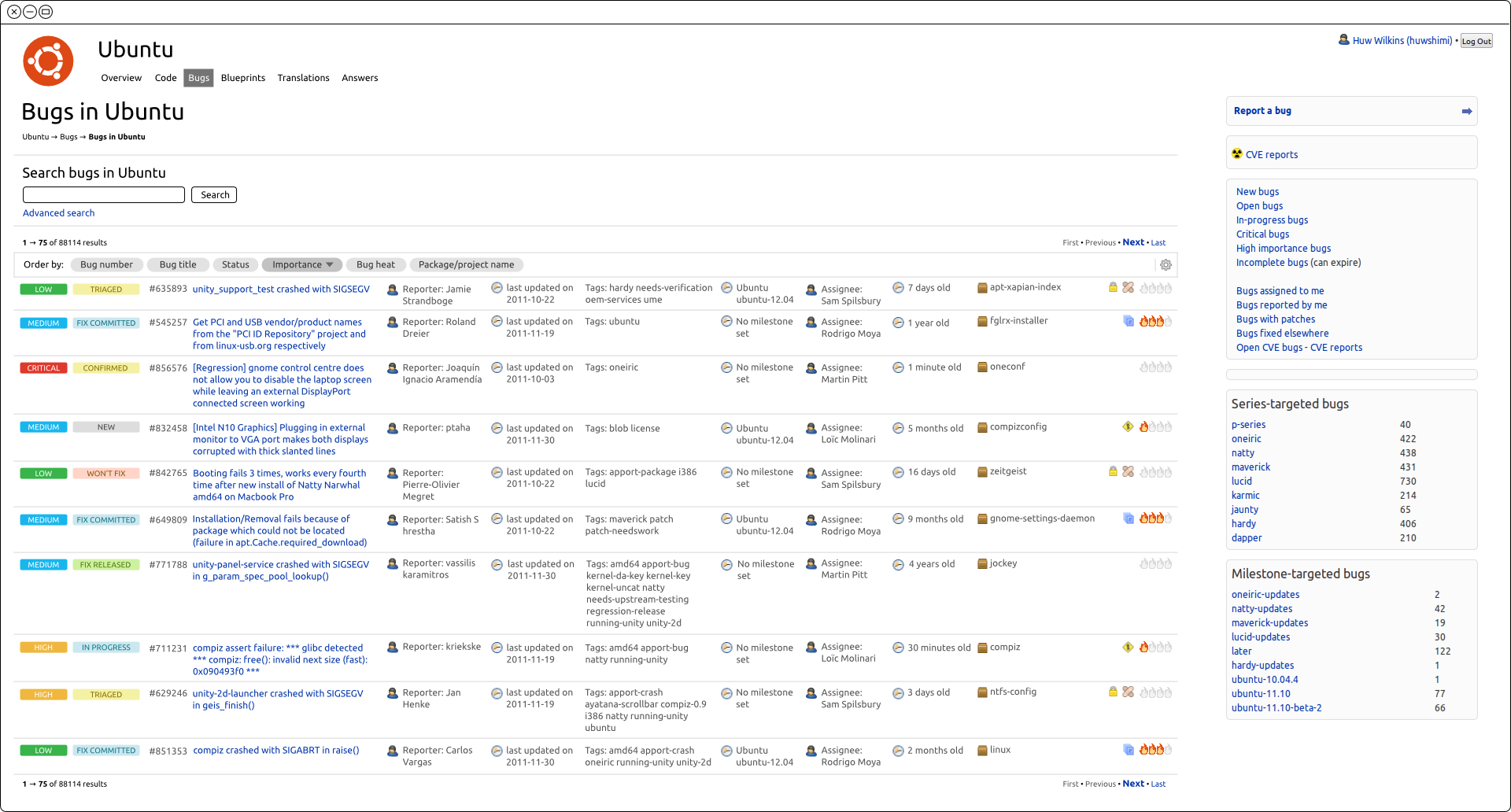The width and height of the screenshot is (1511, 812).
Task: Open the column settings gear icon
Action: tap(1166, 265)
